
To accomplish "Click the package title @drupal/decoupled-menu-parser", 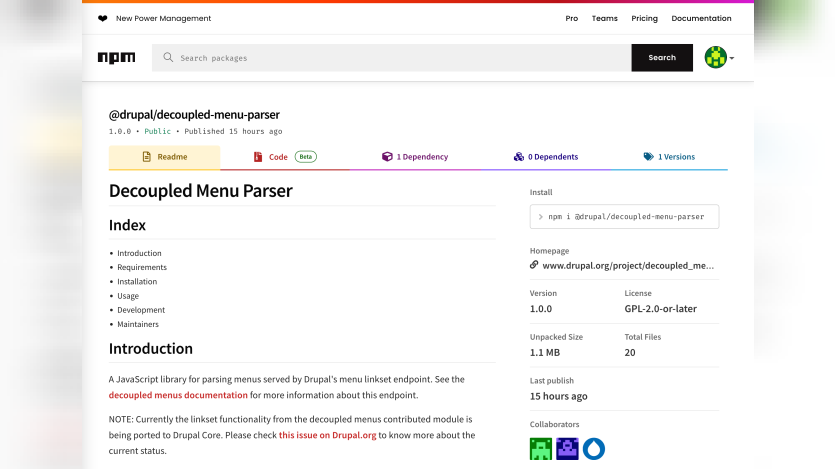I will pyautogui.click(x=194, y=114).
